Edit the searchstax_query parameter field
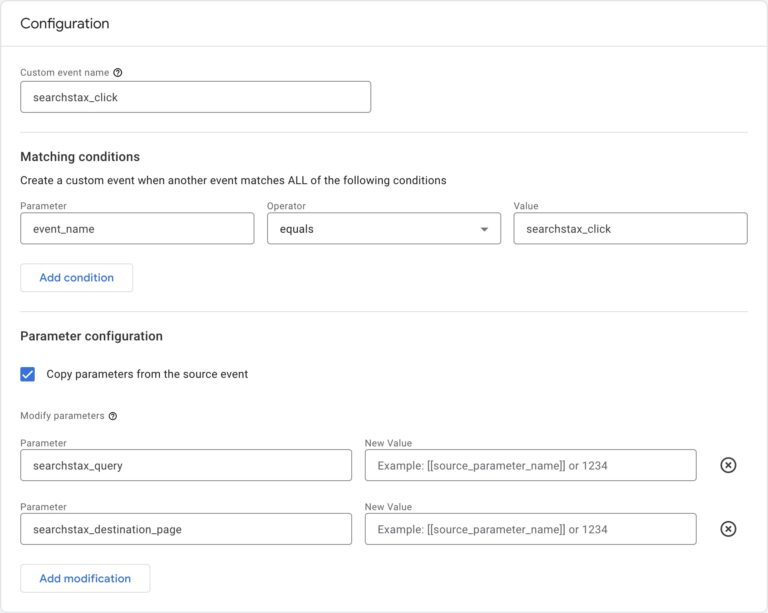The image size is (768, 613). pyautogui.click(x=186, y=465)
